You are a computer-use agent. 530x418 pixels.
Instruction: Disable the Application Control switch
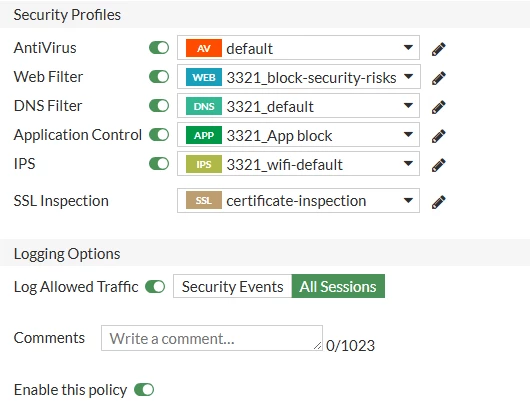pyautogui.click(x=159, y=135)
